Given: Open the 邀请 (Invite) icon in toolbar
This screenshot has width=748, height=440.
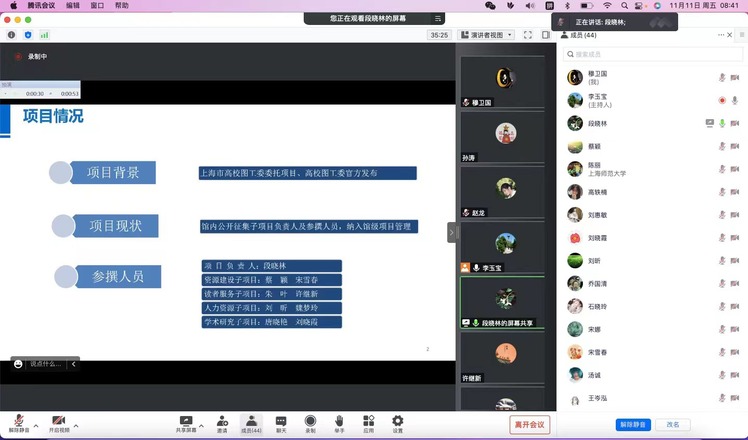Looking at the screenshot, I should point(221,422).
